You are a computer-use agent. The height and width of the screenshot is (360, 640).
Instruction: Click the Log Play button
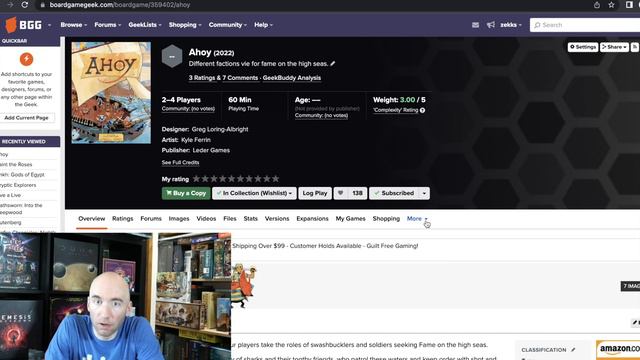[x=315, y=193]
